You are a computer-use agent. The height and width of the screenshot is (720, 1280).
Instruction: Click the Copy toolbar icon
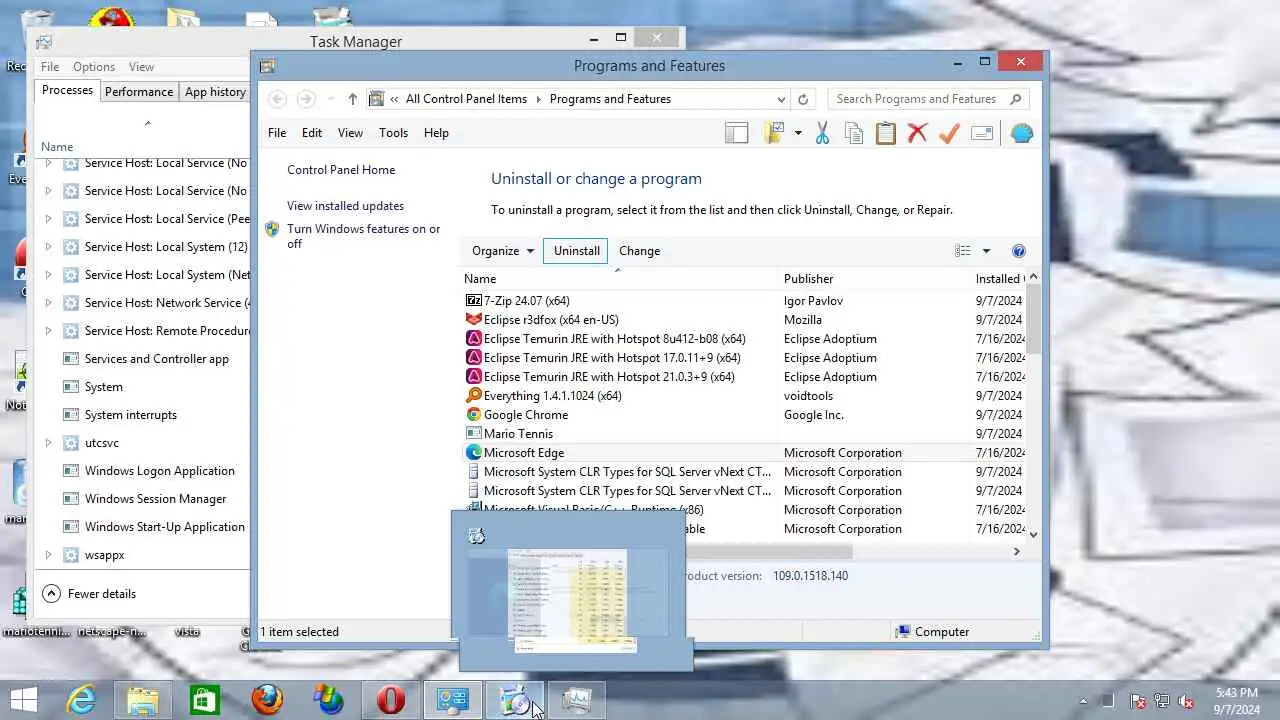coord(854,133)
